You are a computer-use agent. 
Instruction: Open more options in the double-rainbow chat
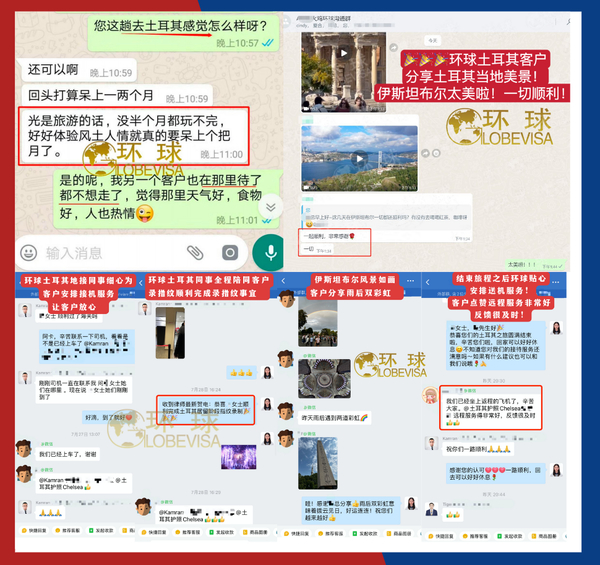[411, 281]
